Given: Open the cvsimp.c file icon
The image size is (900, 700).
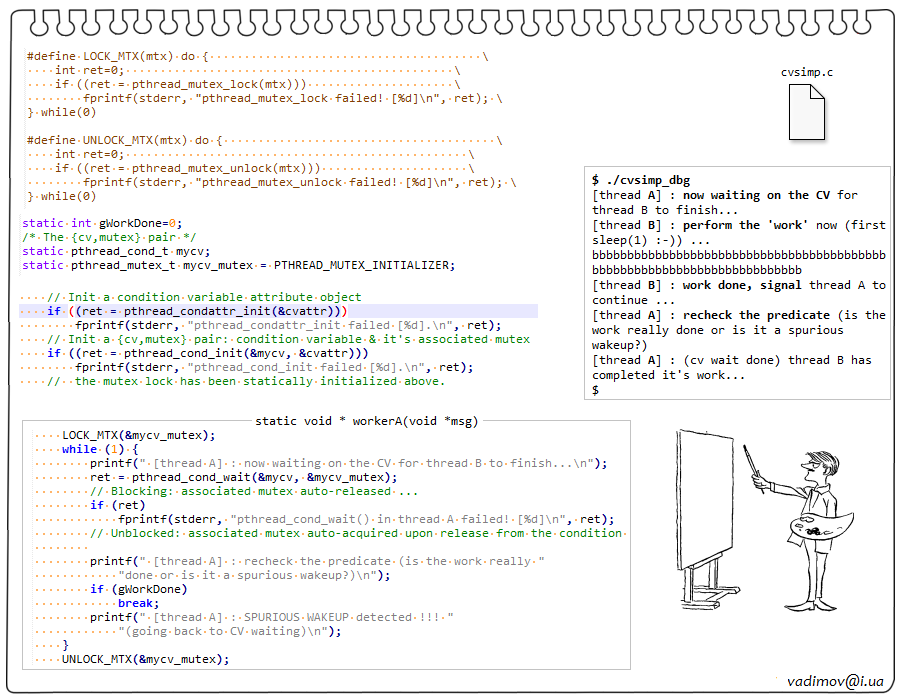Looking at the screenshot, I should point(806,112).
